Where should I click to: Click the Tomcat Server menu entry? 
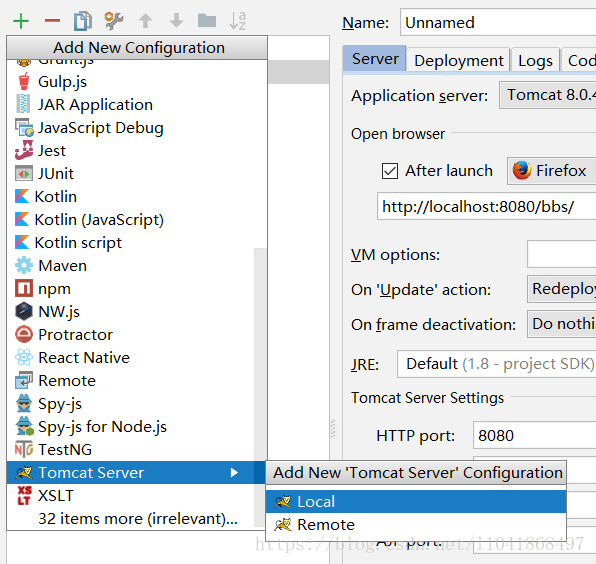tap(137, 472)
